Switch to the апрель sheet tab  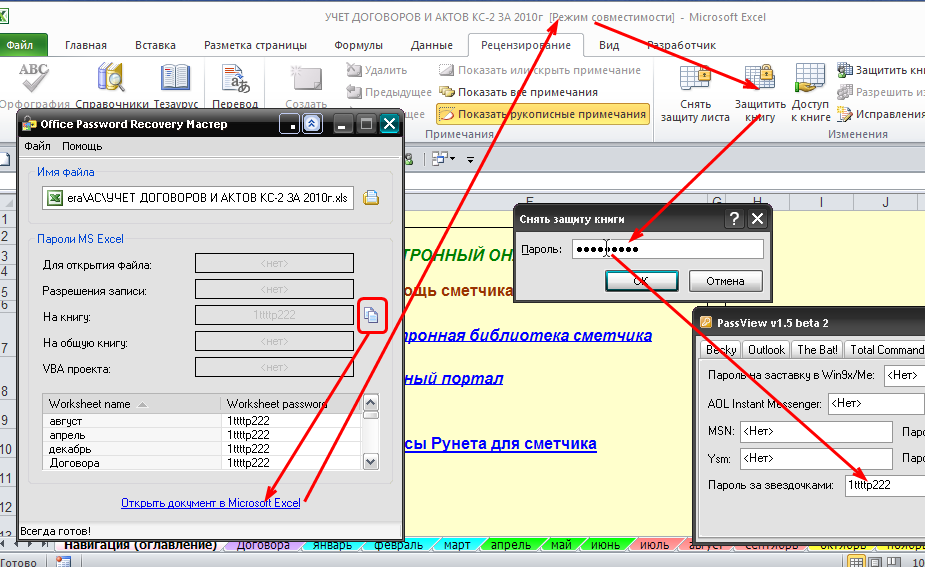[511, 545]
